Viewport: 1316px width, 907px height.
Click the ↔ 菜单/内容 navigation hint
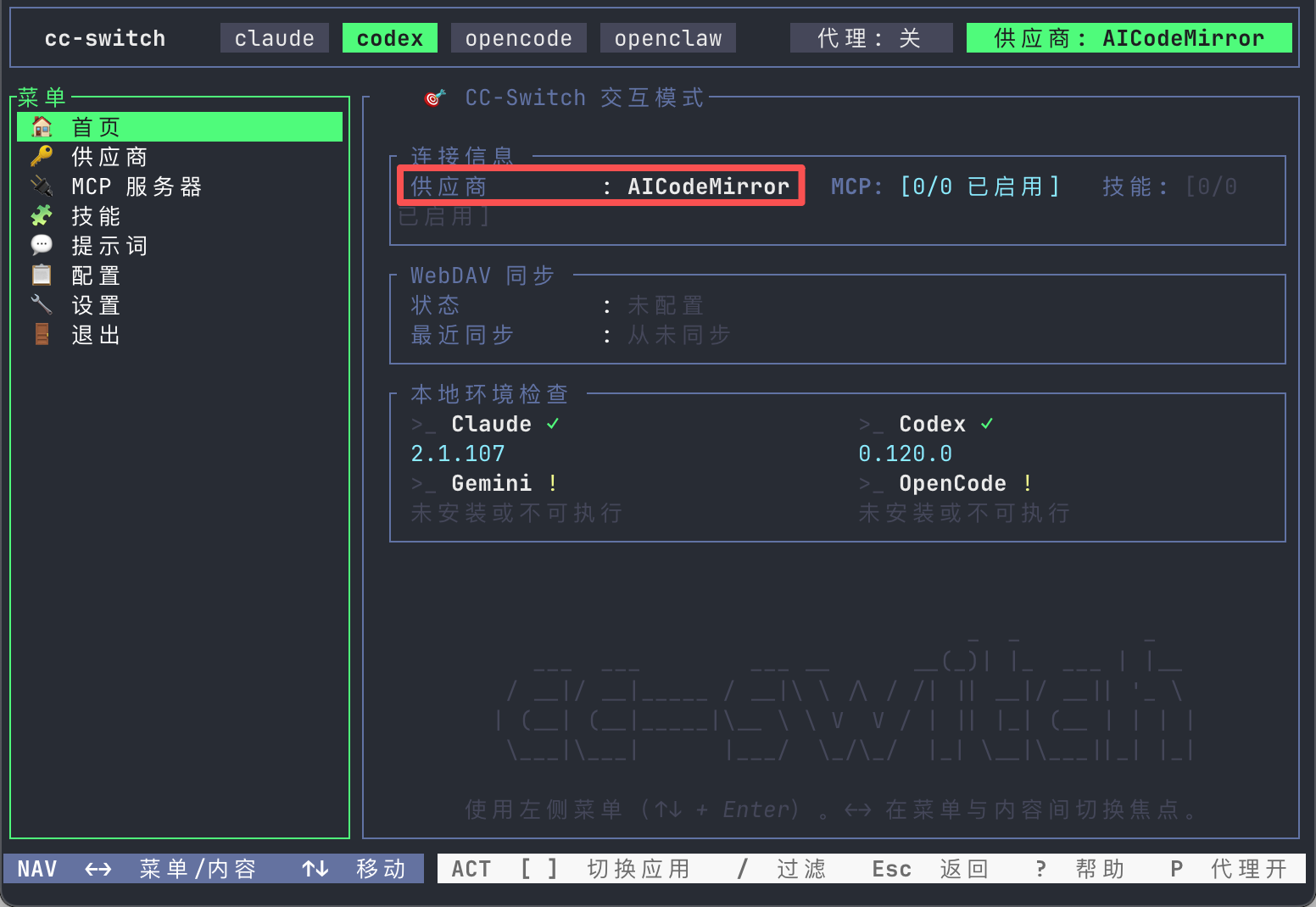[x=170, y=869]
